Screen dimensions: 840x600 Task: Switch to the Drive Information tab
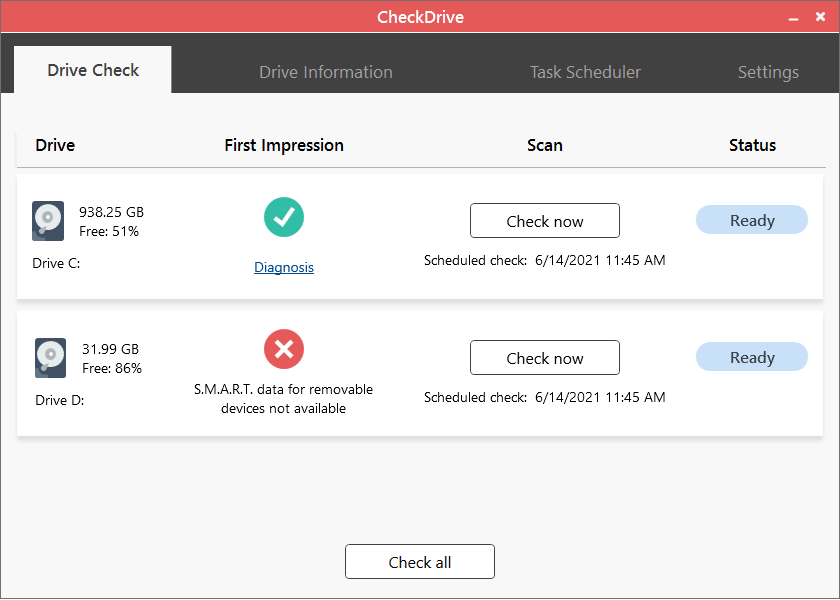pyautogui.click(x=326, y=72)
